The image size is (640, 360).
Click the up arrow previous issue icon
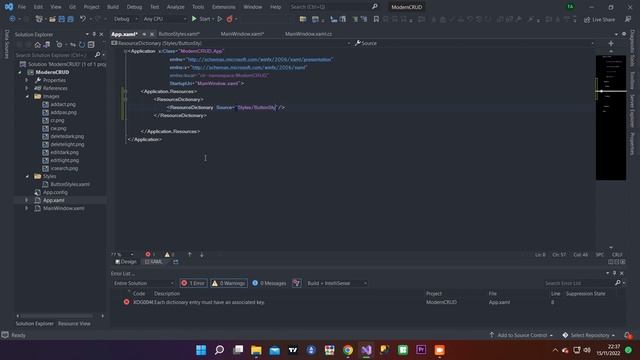[x=189, y=254]
